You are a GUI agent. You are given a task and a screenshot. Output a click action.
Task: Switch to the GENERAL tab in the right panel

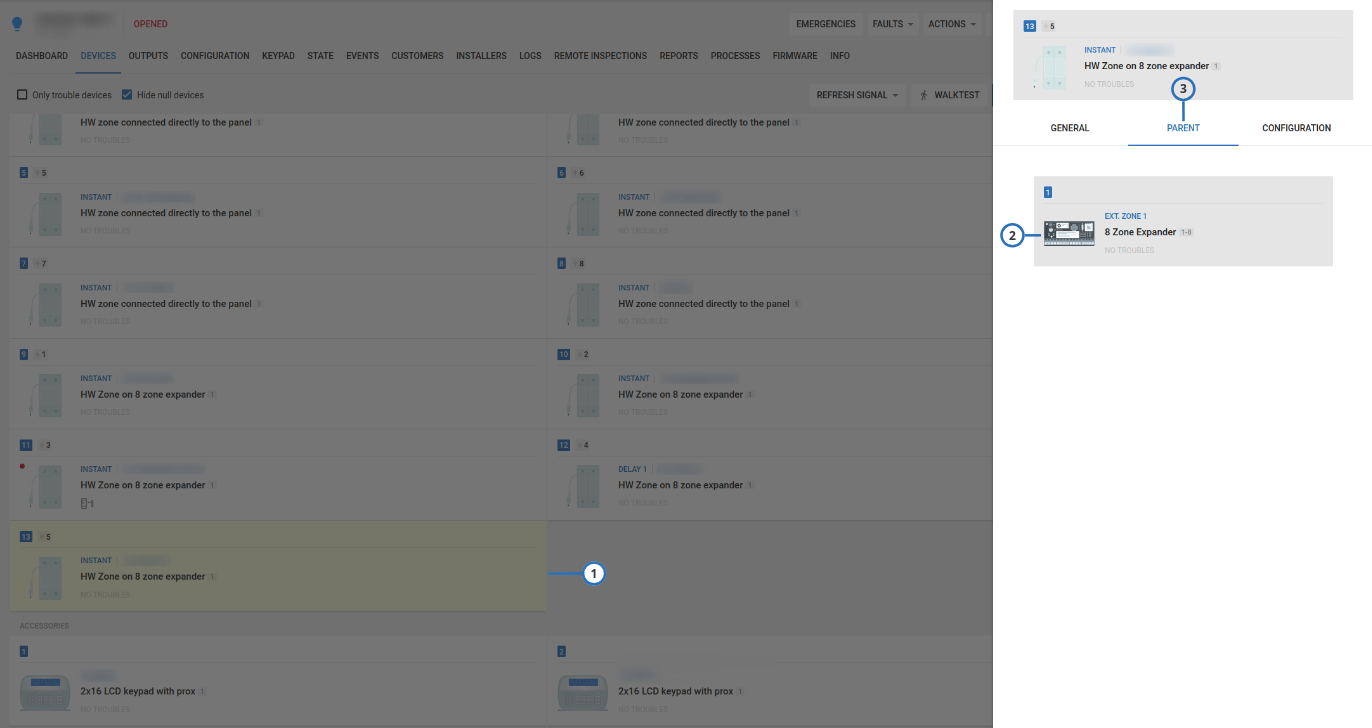pos(1069,128)
